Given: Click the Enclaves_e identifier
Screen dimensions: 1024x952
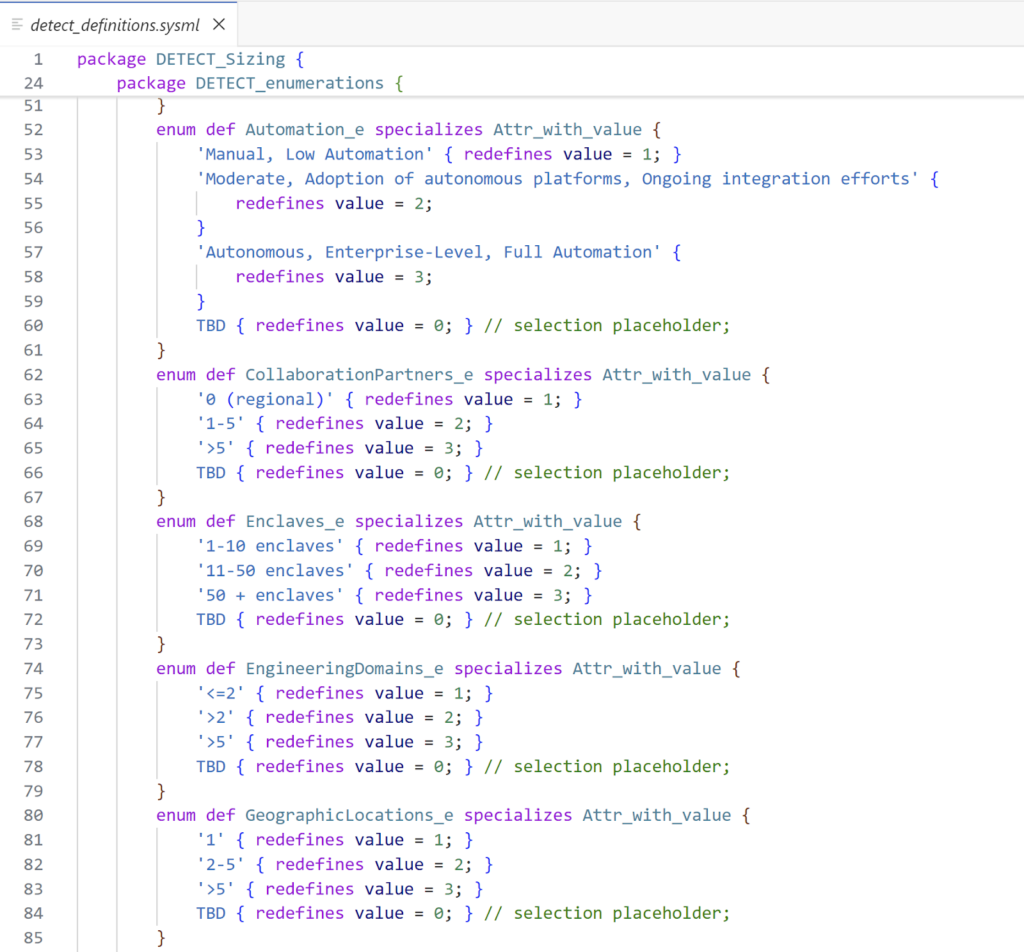Looking at the screenshot, I should [x=295, y=521].
